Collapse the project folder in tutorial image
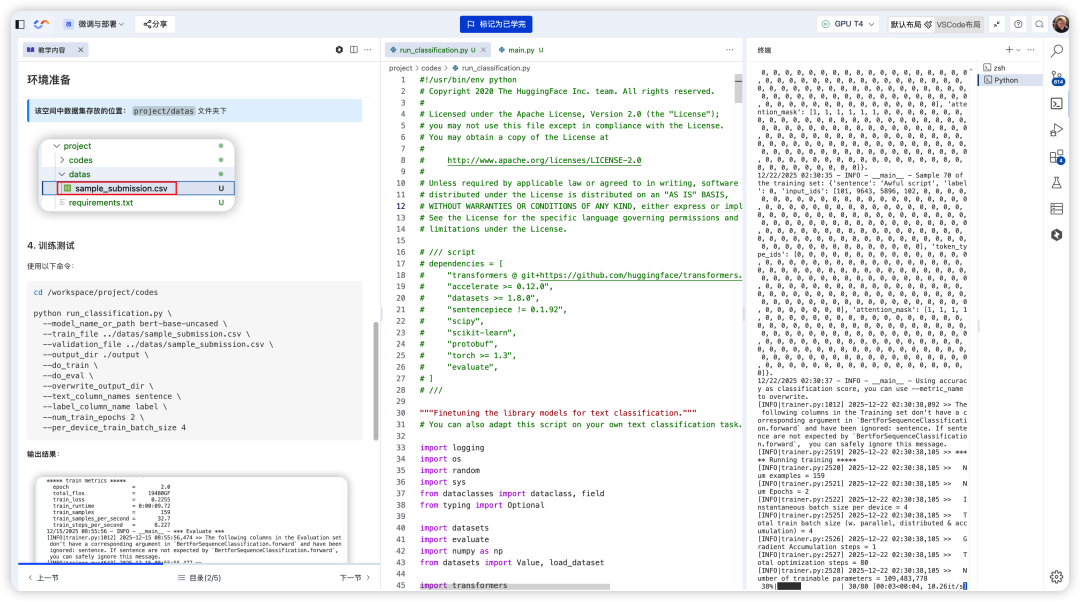 [56, 146]
